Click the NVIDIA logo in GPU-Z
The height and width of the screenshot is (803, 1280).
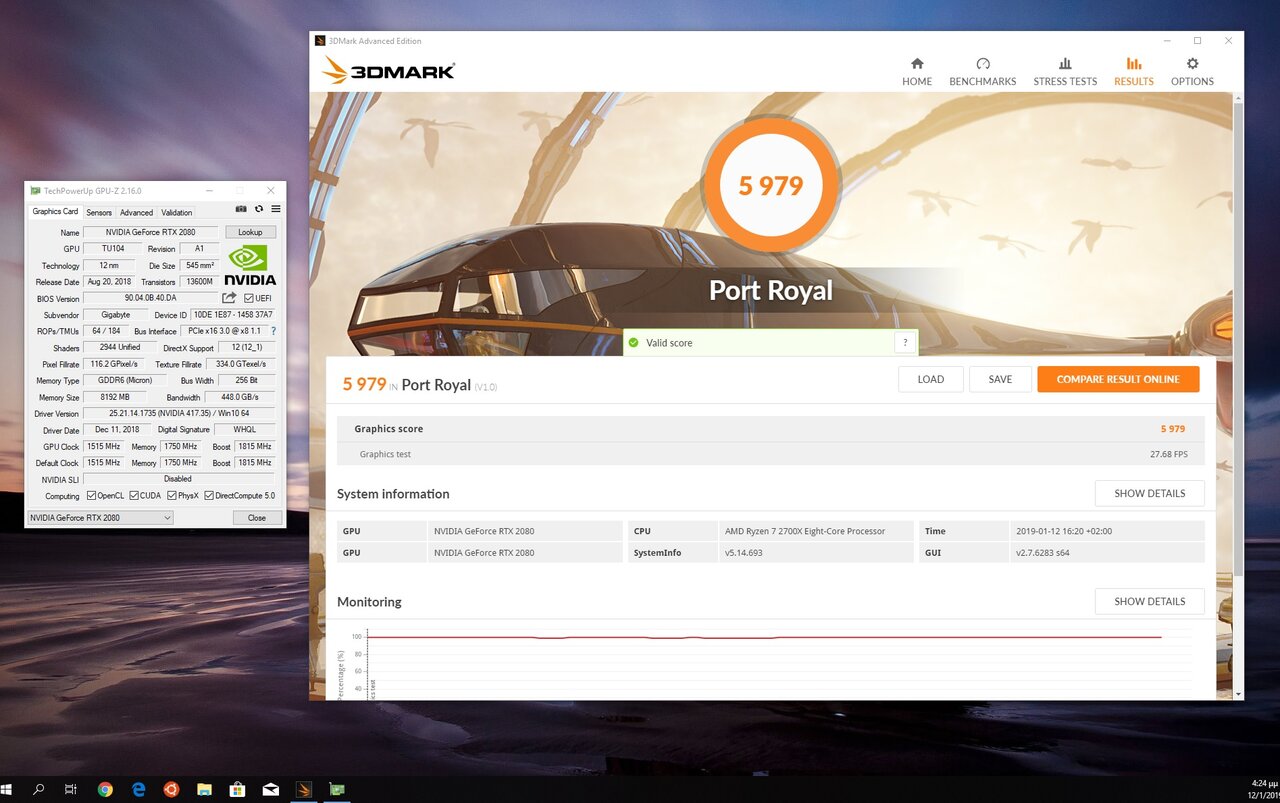pyautogui.click(x=250, y=265)
